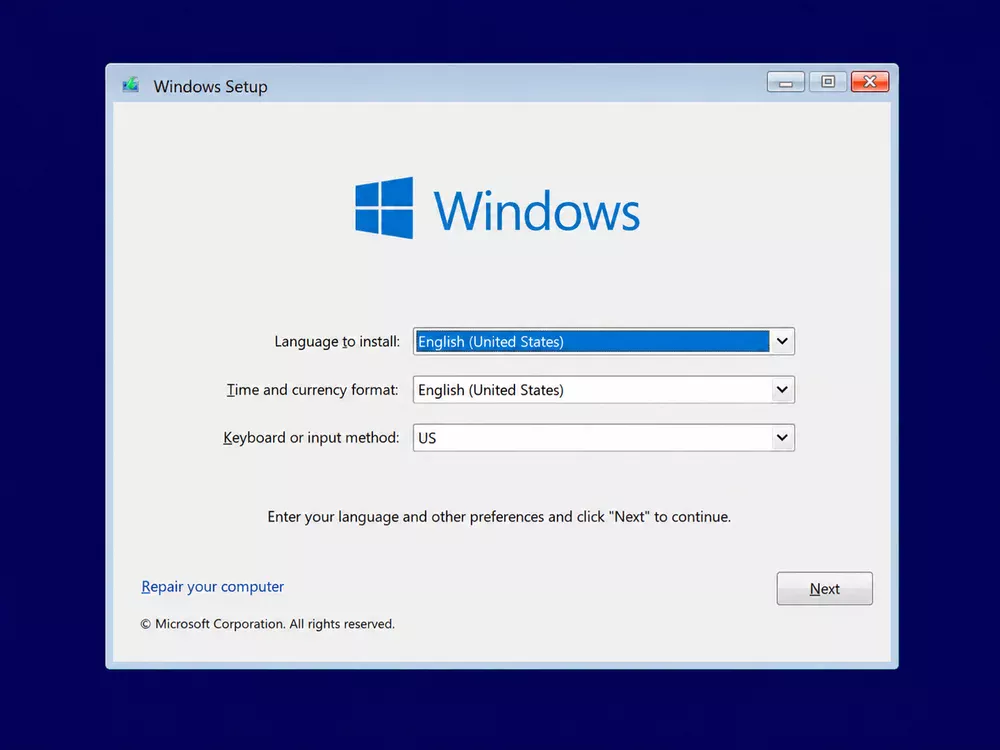Click the "Windows Setup" title text
The image size is (1000, 750).
click(210, 86)
